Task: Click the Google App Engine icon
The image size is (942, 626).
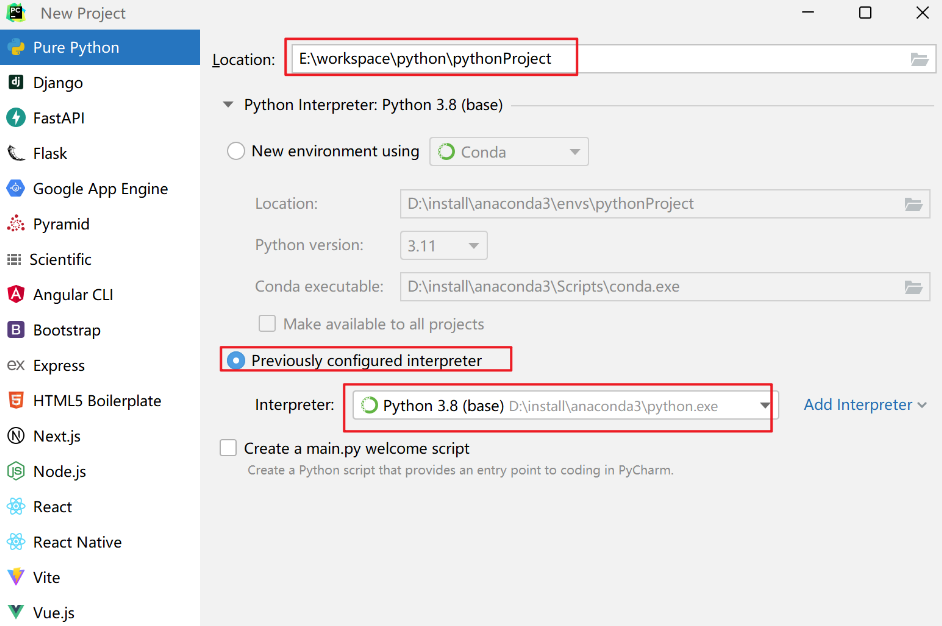Action: point(16,189)
